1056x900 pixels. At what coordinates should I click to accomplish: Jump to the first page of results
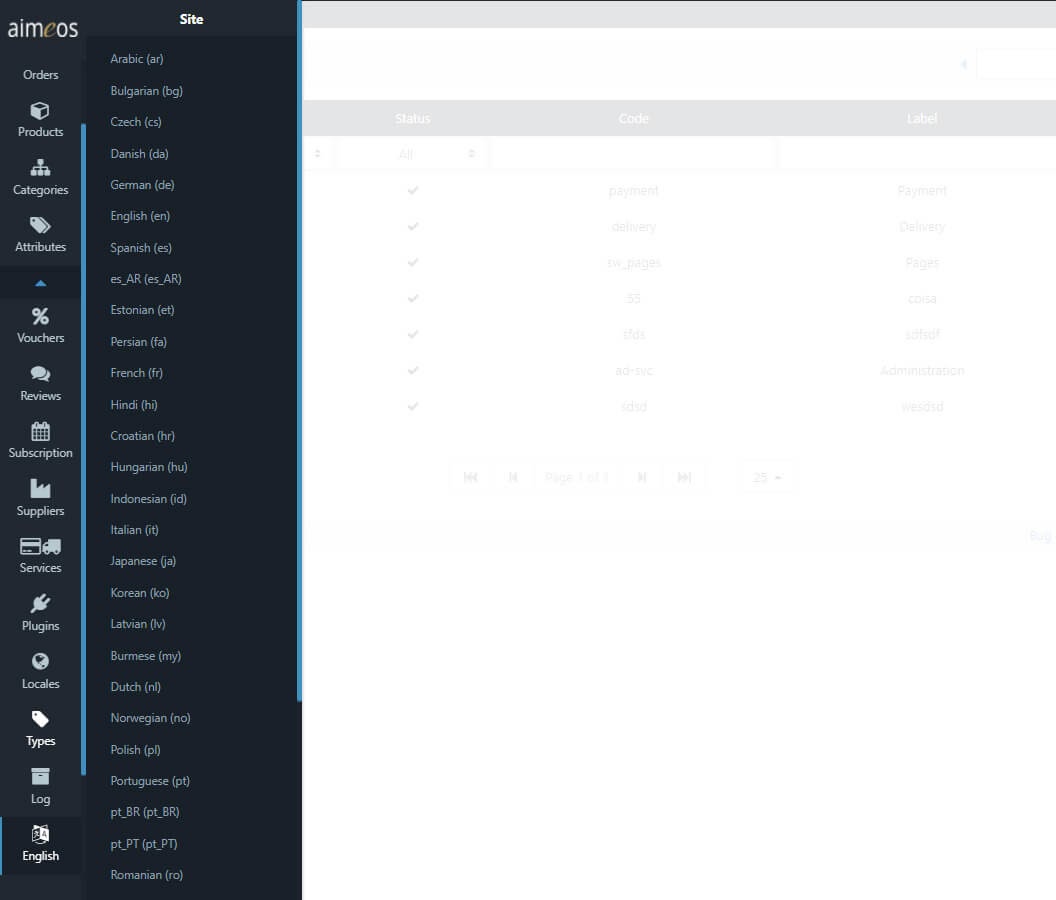pyautogui.click(x=470, y=477)
